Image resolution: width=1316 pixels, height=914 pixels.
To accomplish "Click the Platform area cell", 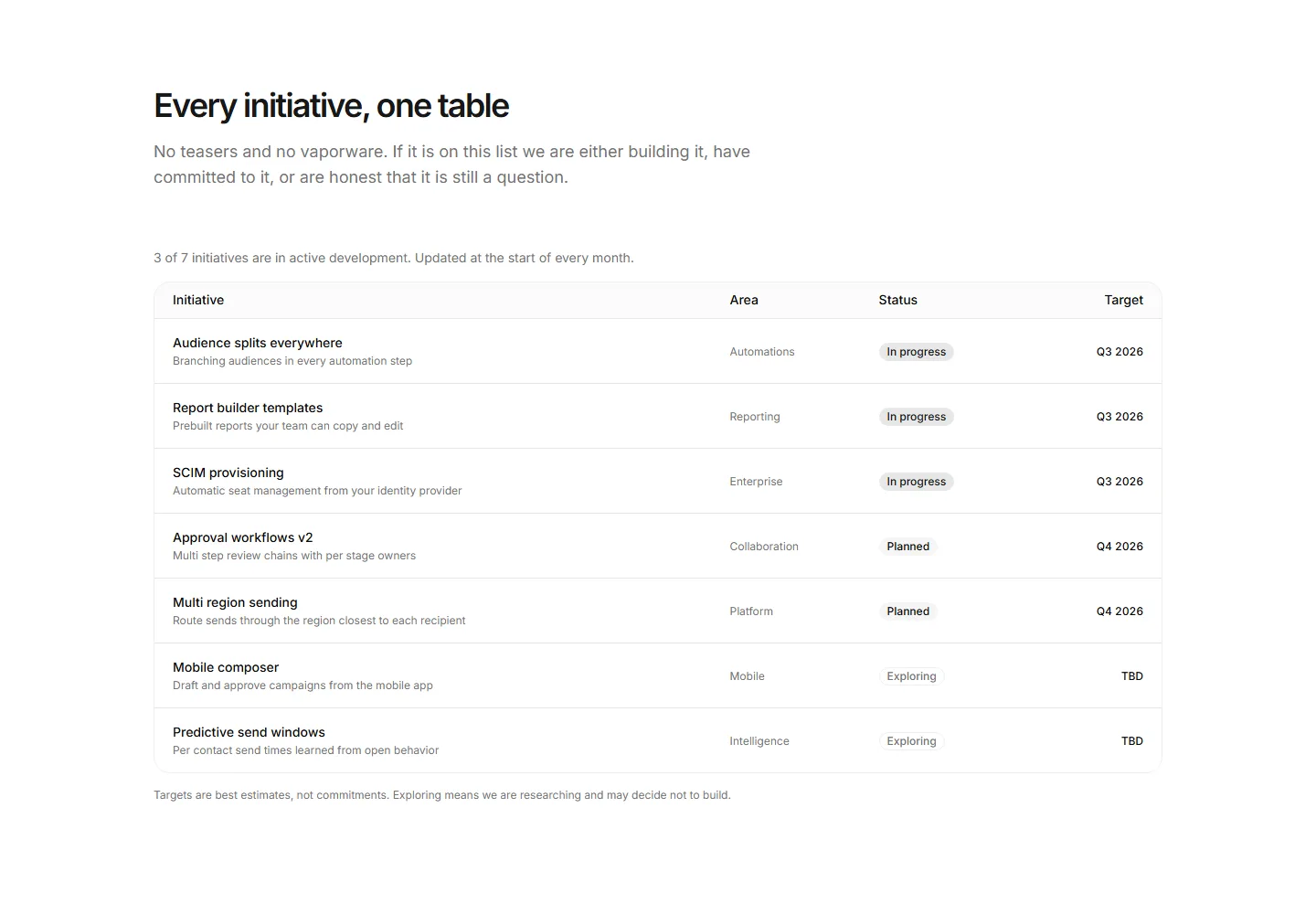I will [751, 611].
